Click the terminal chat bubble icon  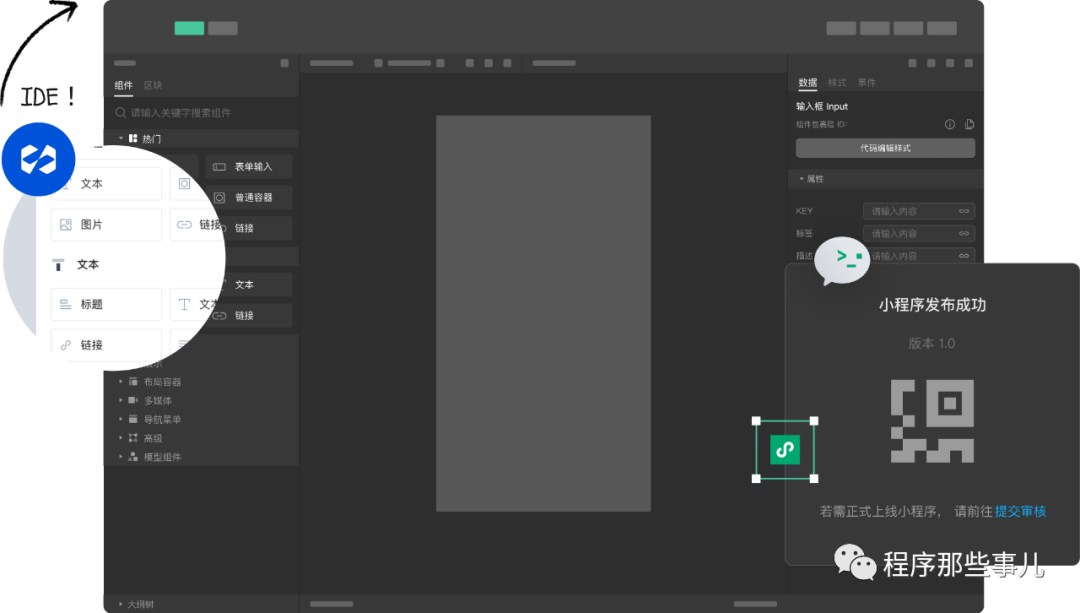pos(842,260)
